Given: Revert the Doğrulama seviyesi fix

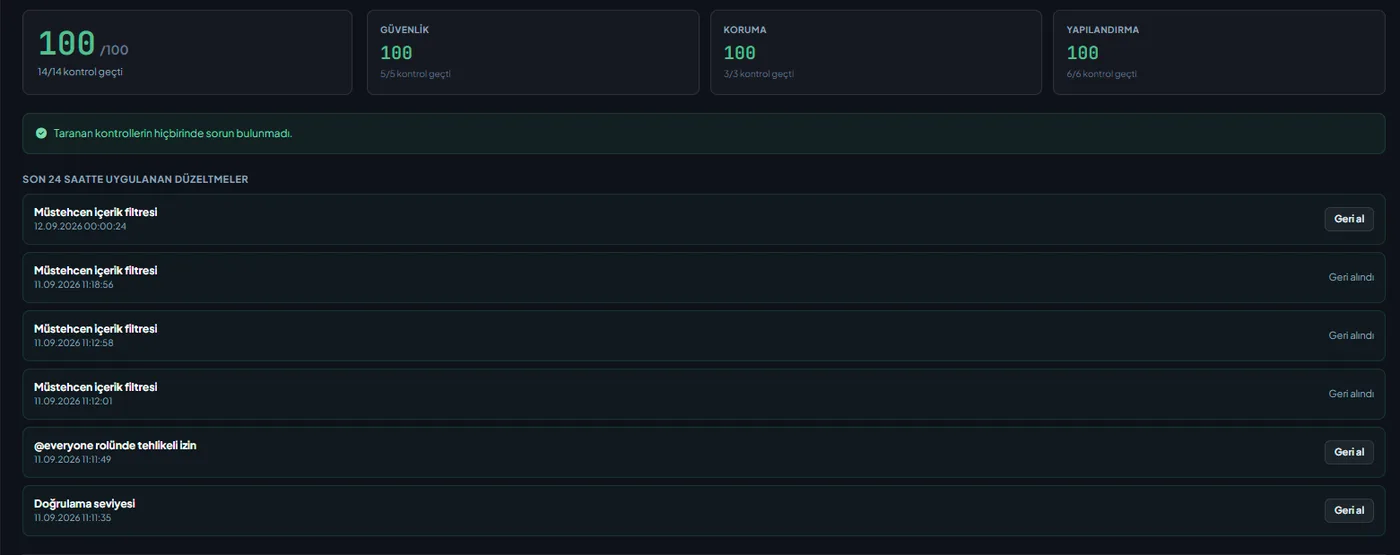Looking at the screenshot, I should pyautogui.click(x=1349, y=510).
